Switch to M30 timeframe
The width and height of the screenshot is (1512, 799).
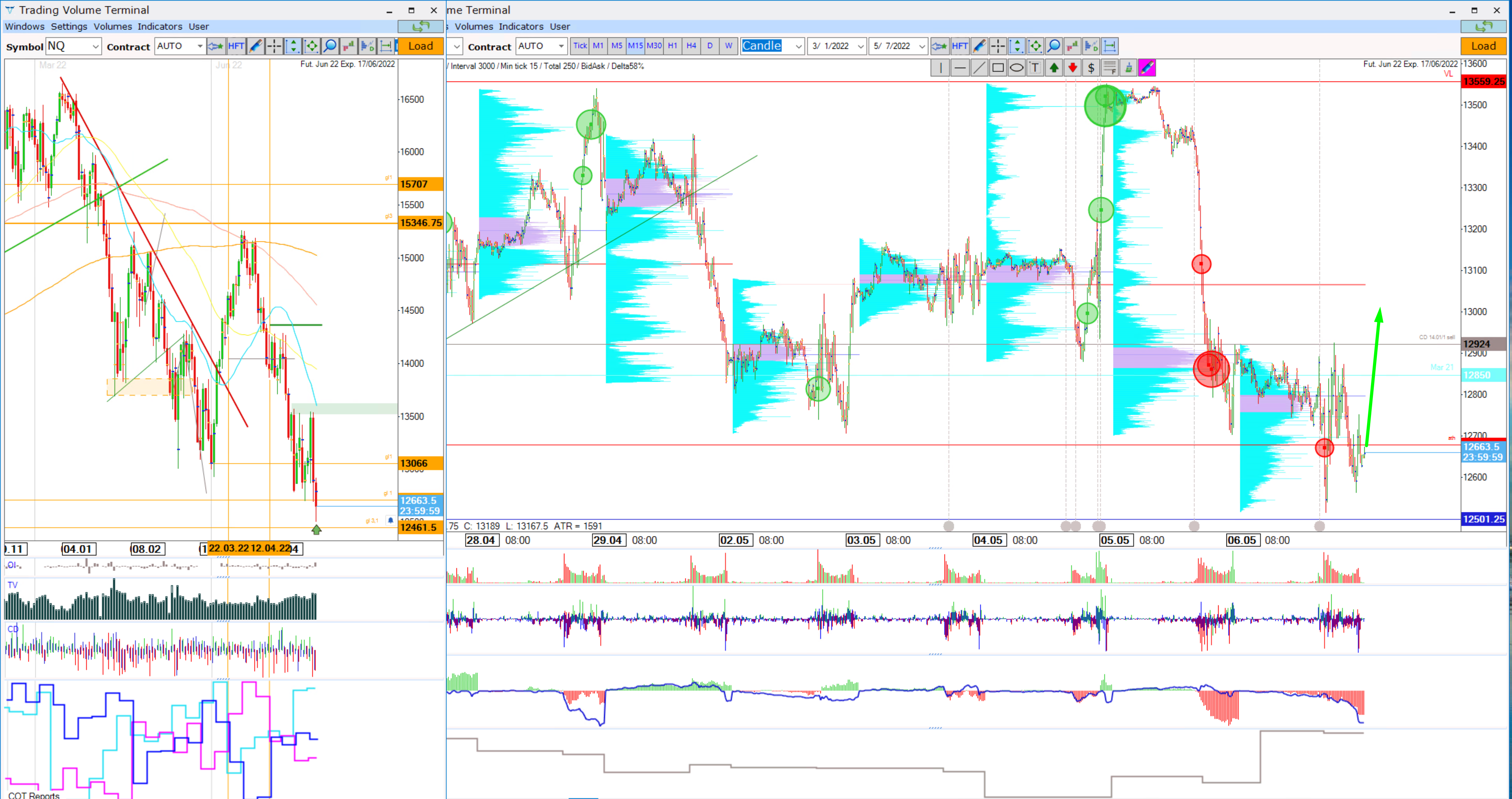tap(654, 46)
